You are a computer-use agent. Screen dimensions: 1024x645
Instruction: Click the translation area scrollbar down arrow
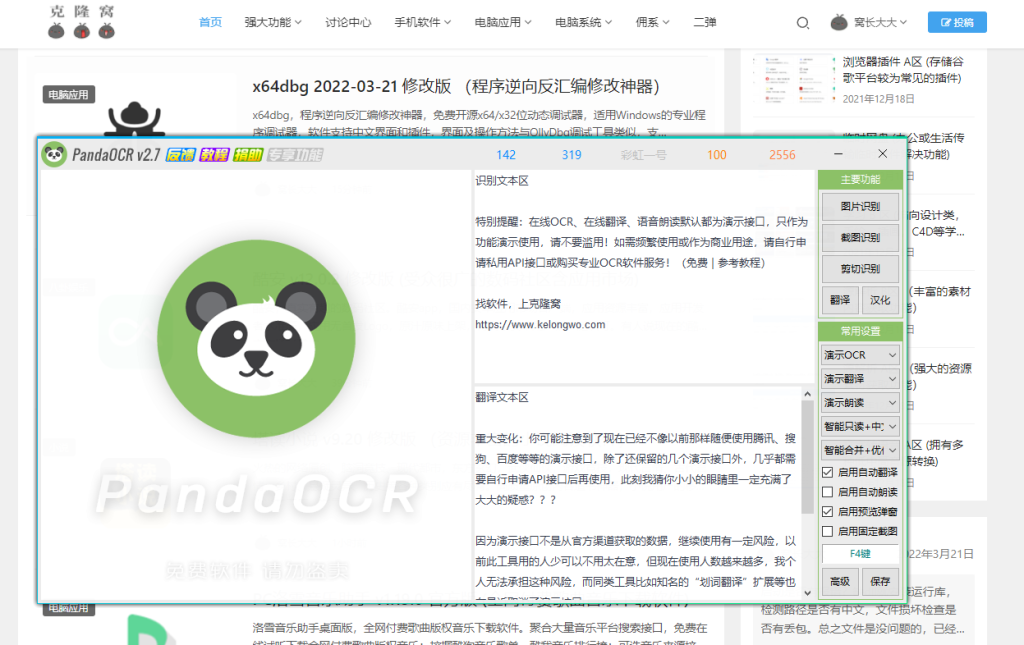click(x=808, y=593)
